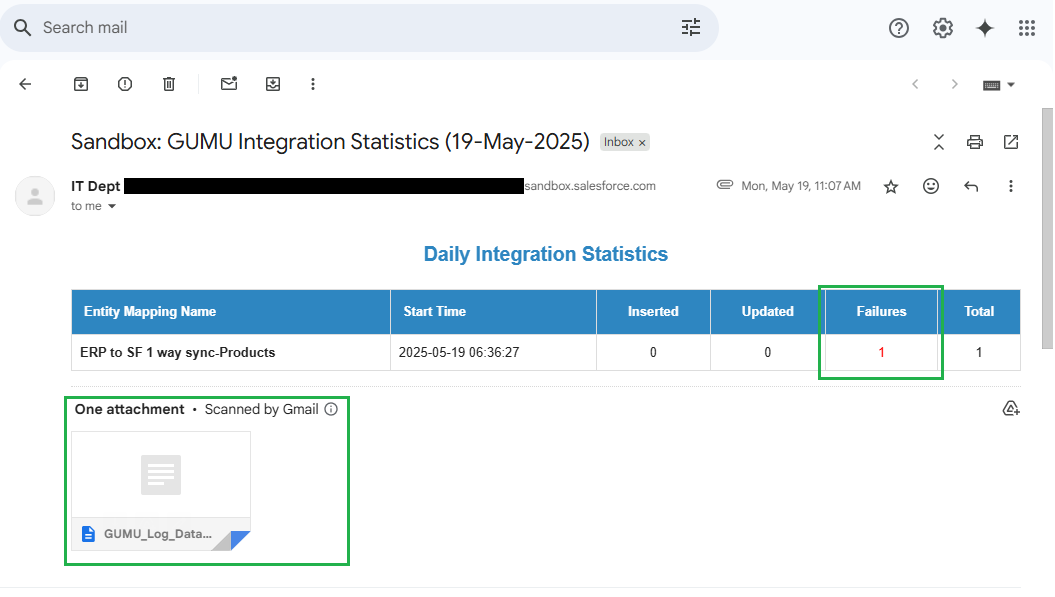
Task: Open the Google apps grid
Action: tap(1027, 28)
